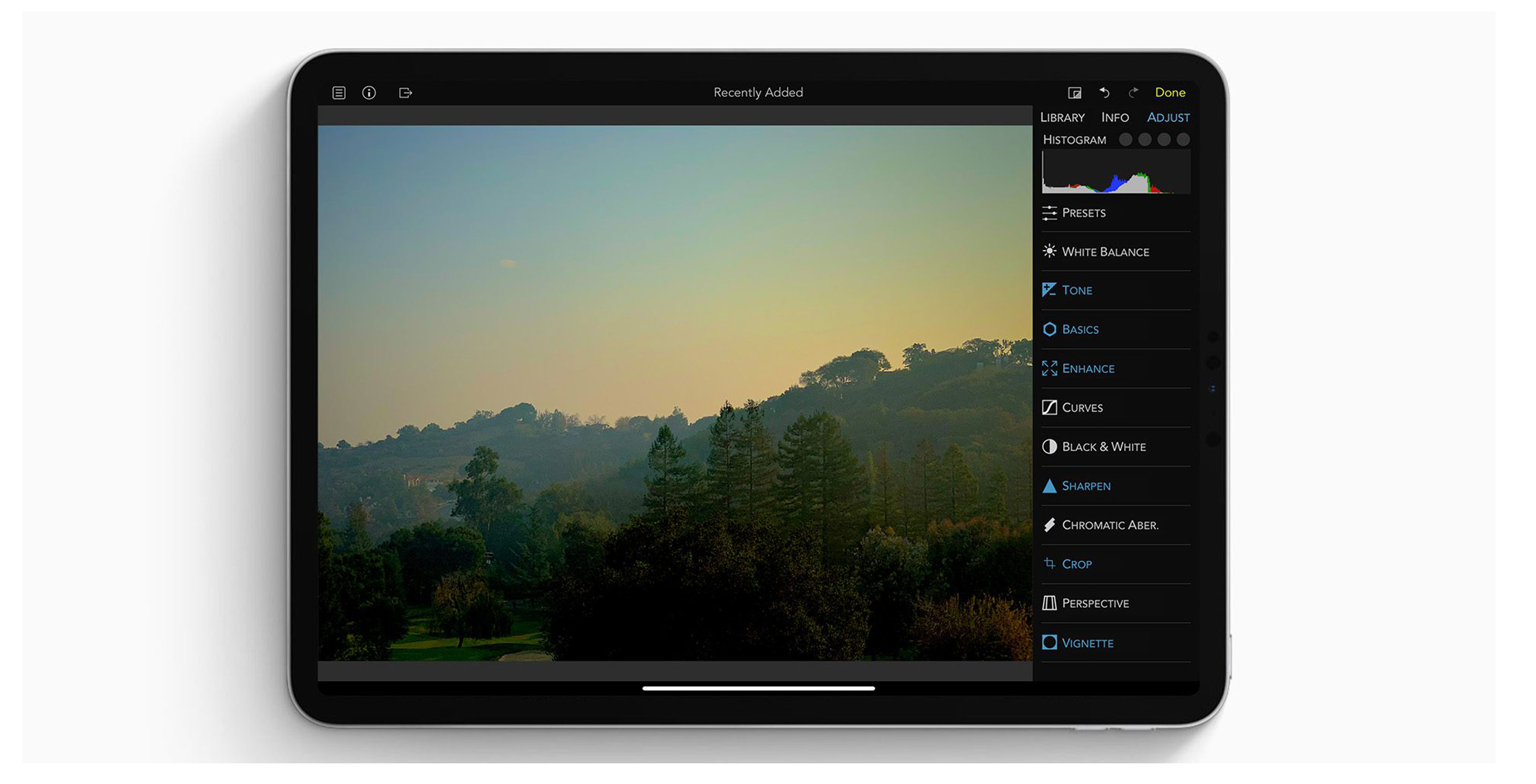Toggle the first histogram channel dot
The height and width of the screenshot is (784, 1536).
pos(1126,139)
